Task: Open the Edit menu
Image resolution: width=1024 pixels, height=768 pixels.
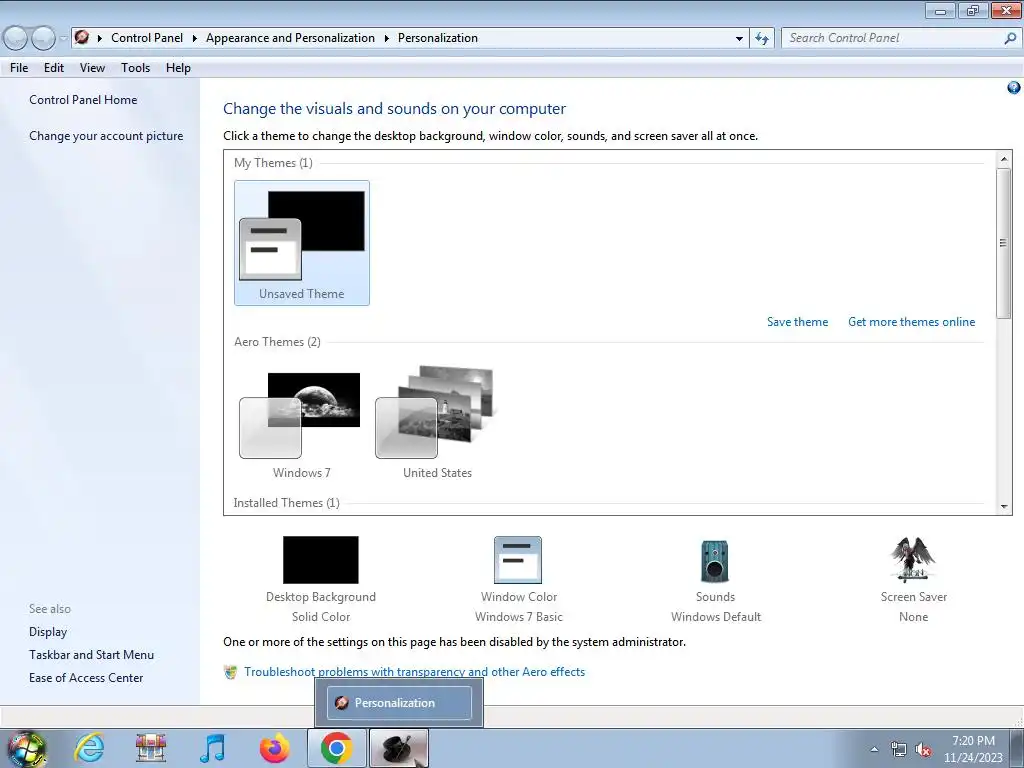Action: click(54, 68)
